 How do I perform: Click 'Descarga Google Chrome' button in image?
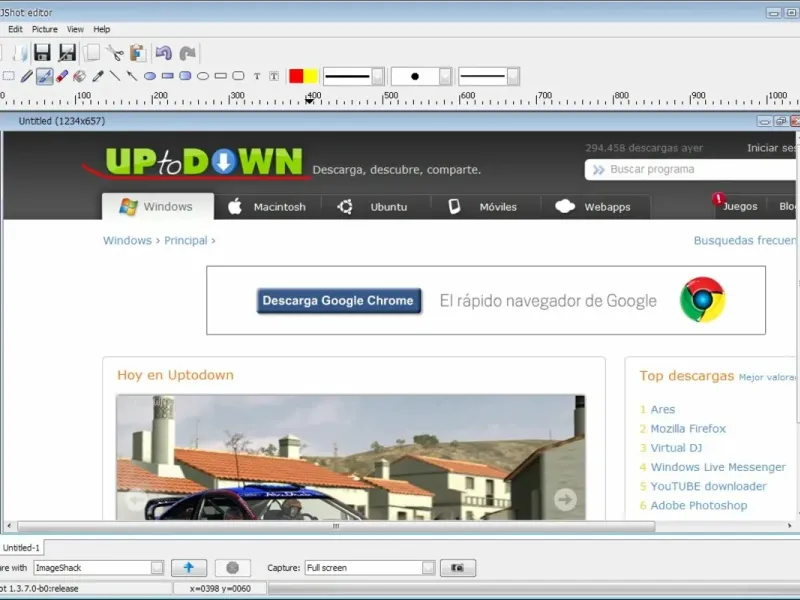pos(339,301)
